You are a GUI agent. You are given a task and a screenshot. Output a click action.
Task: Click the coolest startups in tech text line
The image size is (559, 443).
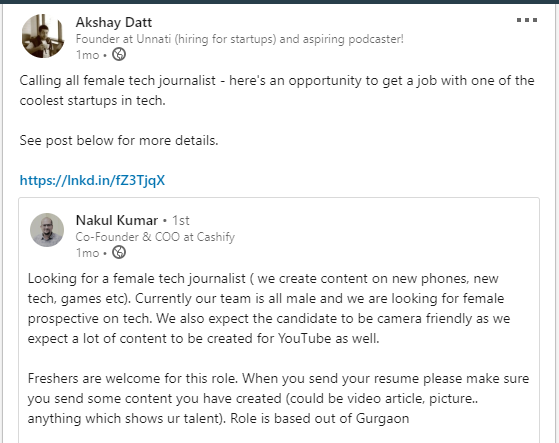pos(92,101)
